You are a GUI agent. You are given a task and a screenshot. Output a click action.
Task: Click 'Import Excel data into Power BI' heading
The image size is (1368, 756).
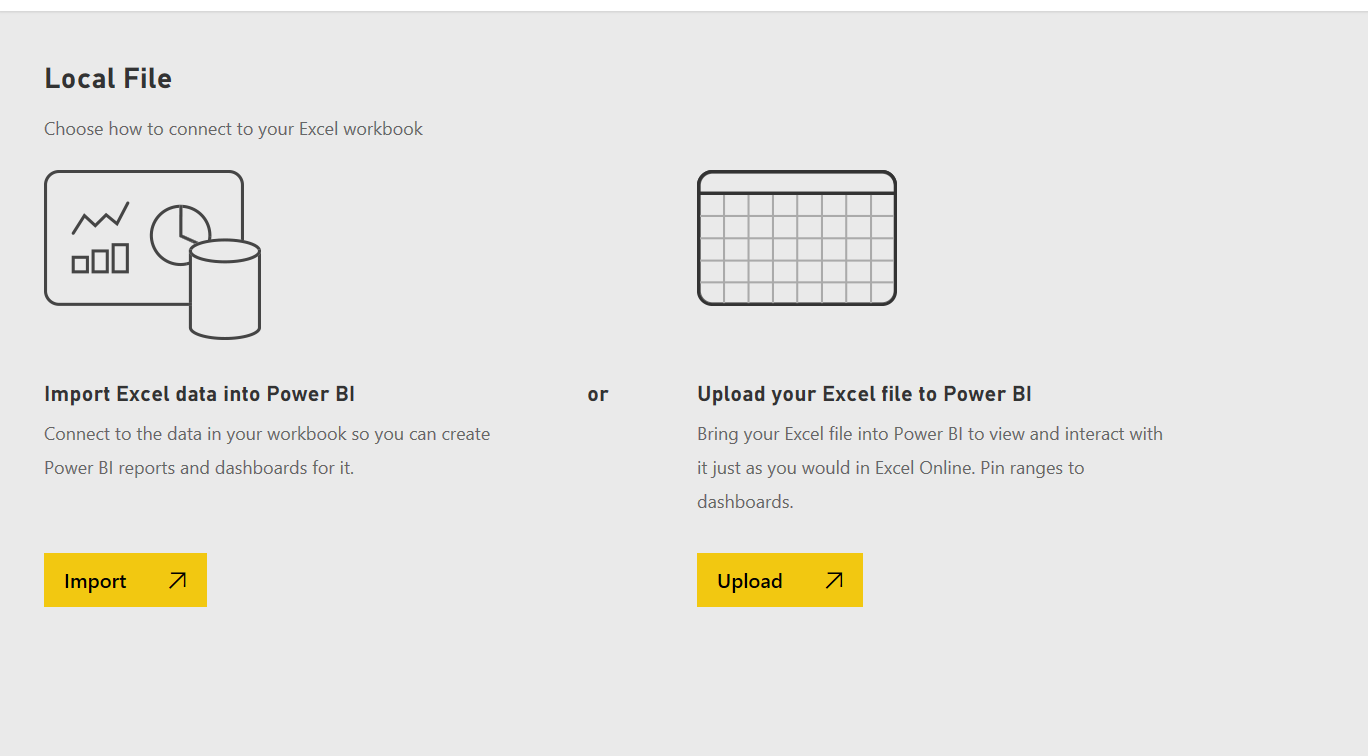200,394
